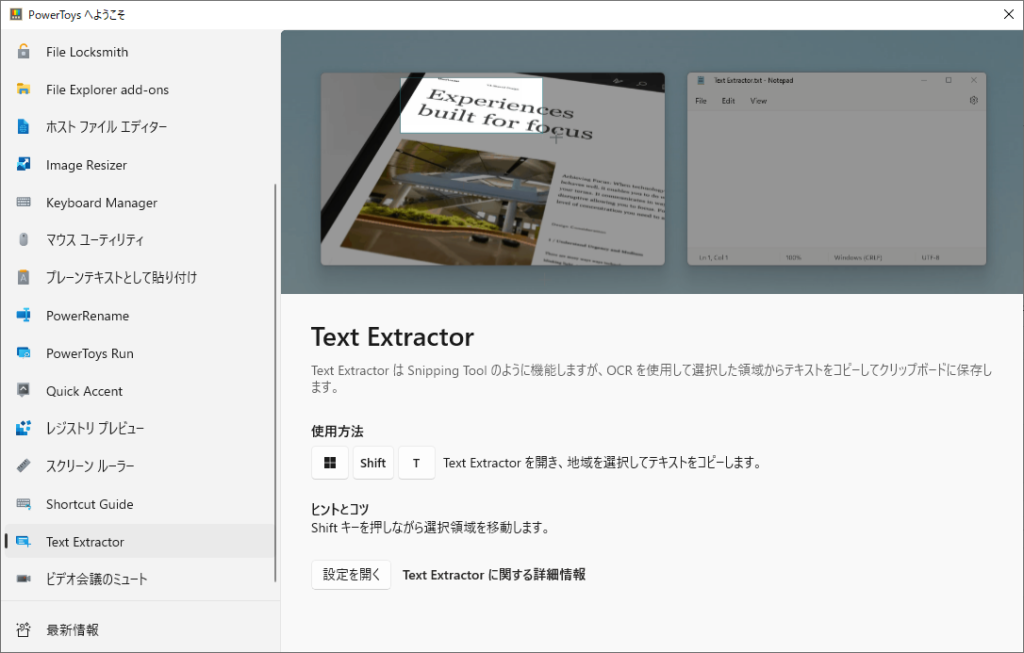Image resolution: width=1024 pixels, height=653 pixels.
Task: Select レジストリ プレビュー label
Action: (95, 428)
